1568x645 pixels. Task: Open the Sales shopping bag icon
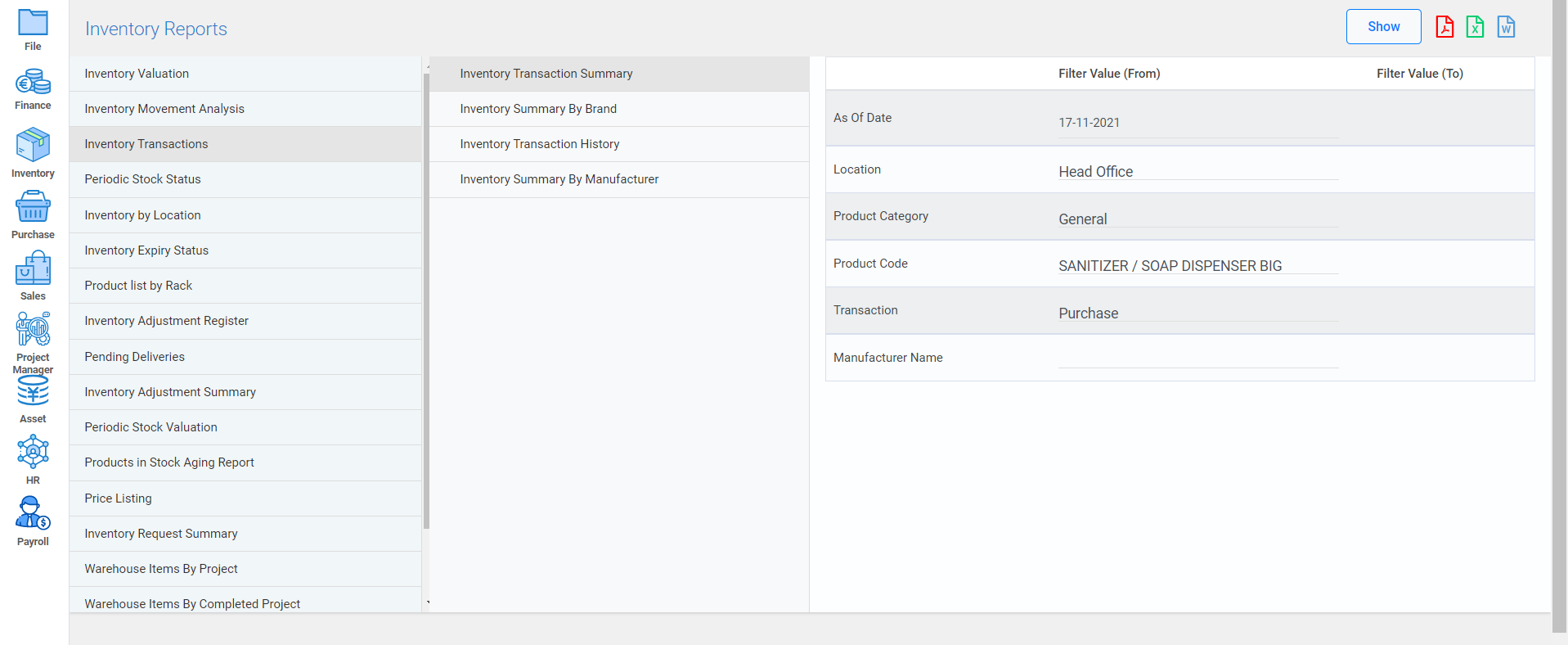coord(33,268)
